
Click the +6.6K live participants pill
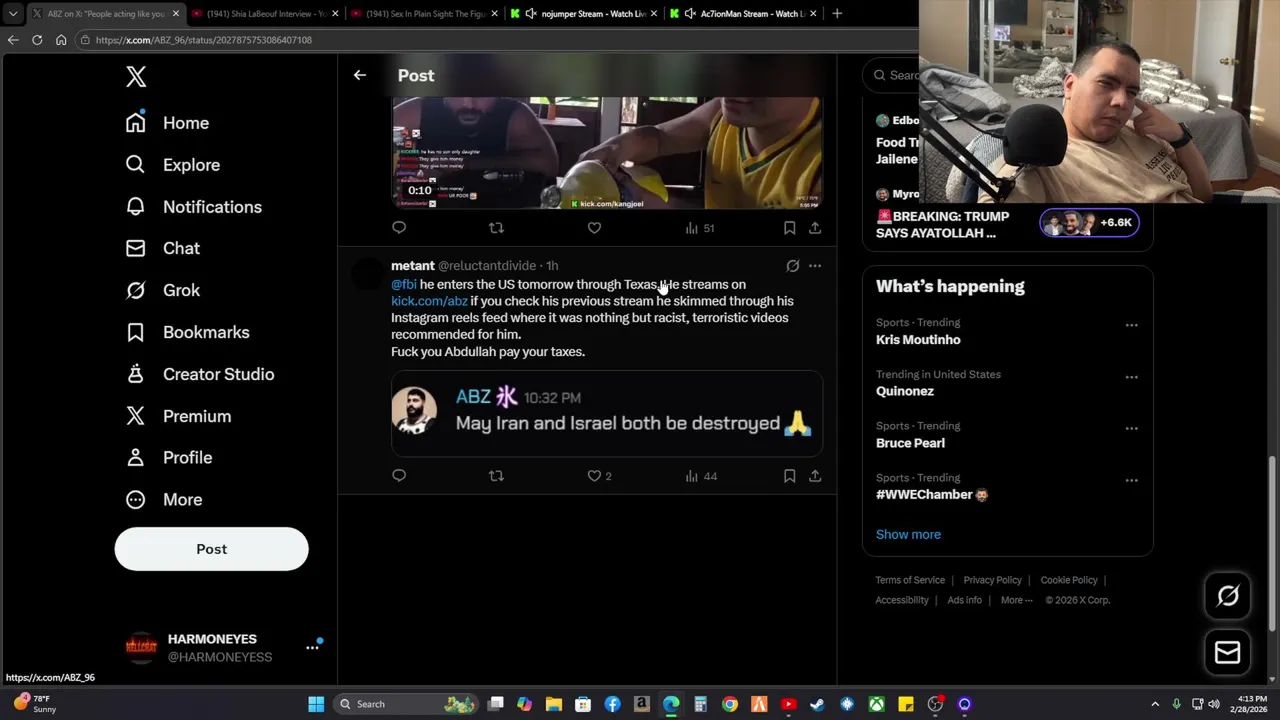coord(1089,223)
